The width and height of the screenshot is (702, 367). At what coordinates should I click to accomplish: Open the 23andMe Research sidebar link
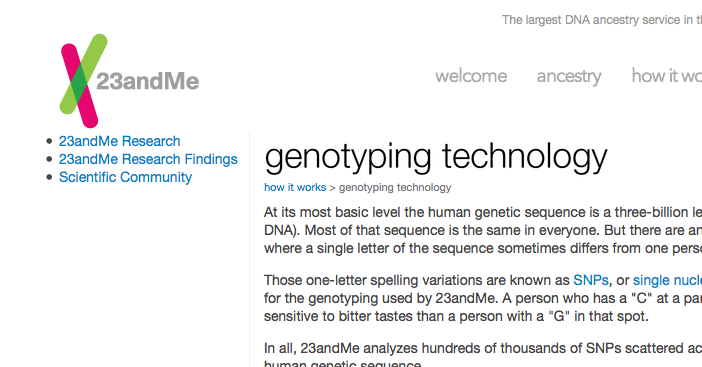pyautogui.click(x=120, y=141)
